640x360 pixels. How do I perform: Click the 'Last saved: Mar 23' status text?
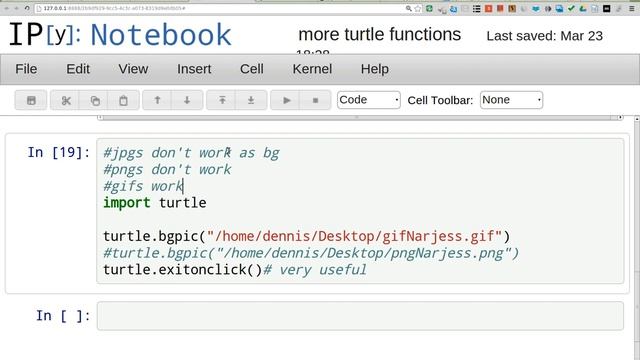(x=544, y=36)
